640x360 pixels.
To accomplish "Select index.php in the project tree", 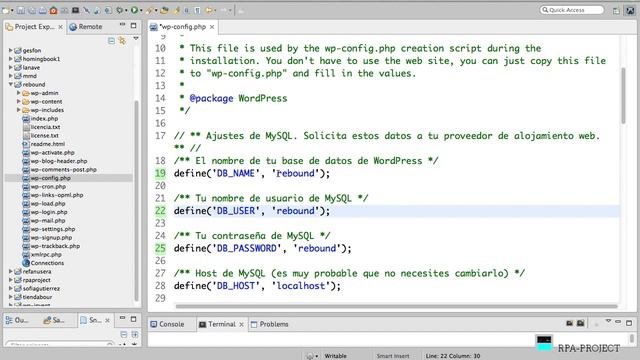I will click(44, 118).
